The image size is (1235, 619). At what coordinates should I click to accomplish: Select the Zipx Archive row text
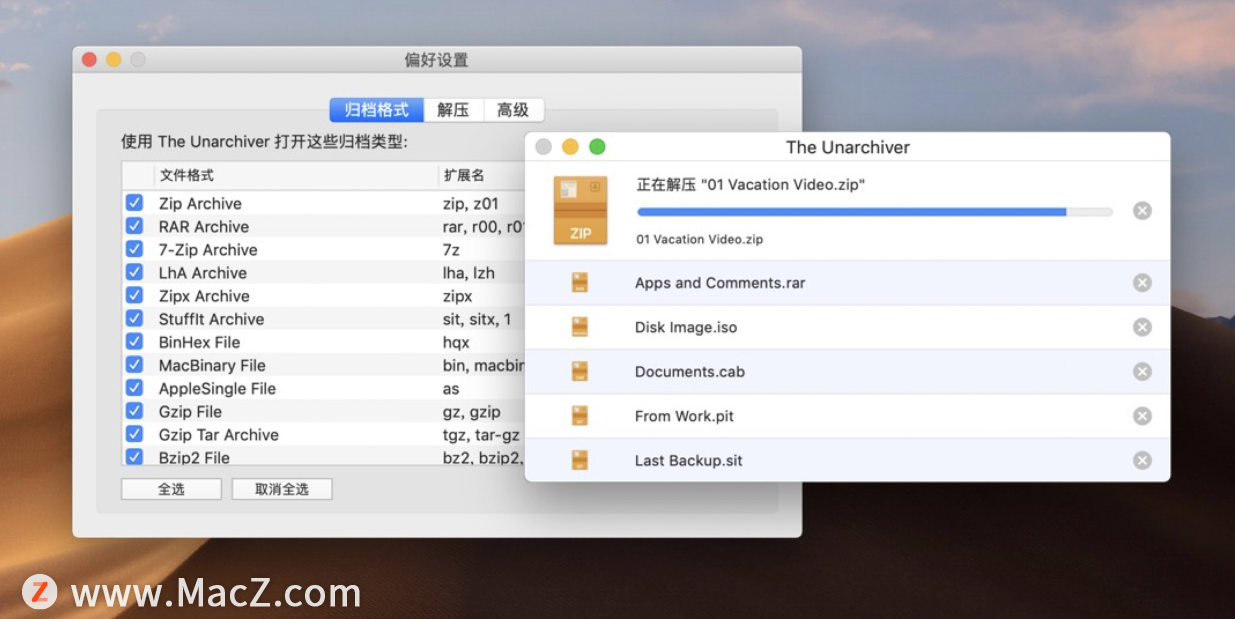204,295
